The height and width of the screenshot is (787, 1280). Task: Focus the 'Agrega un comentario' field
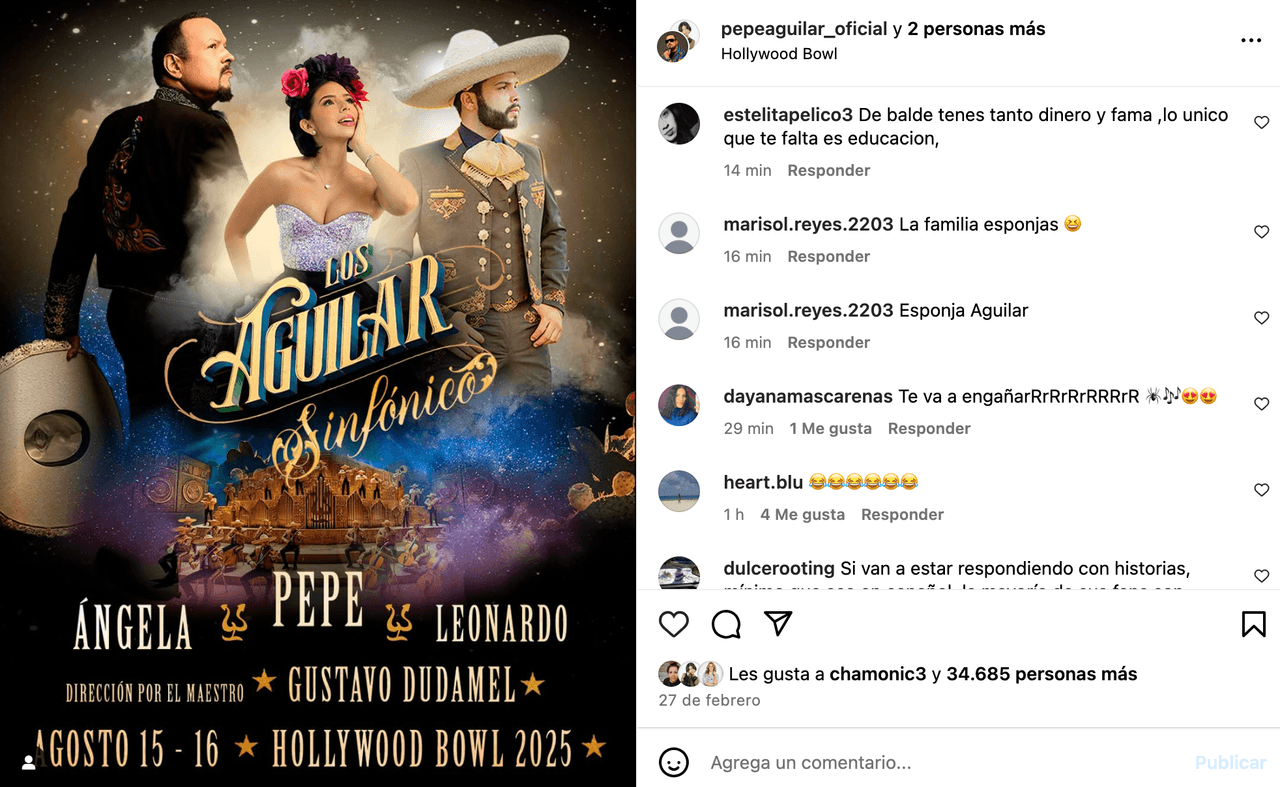[940, 762]
